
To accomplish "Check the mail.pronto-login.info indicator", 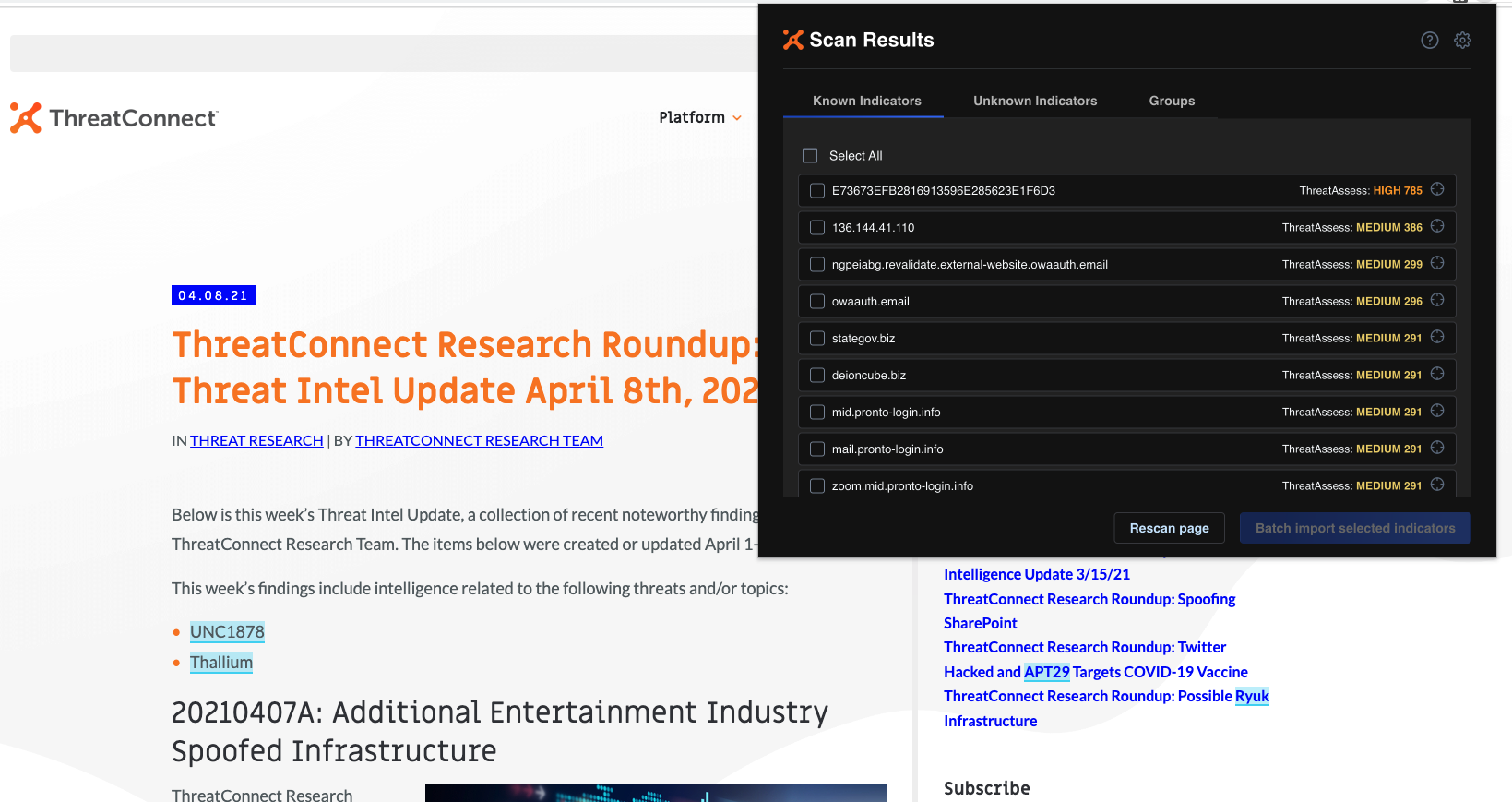I will click(817, 449).
